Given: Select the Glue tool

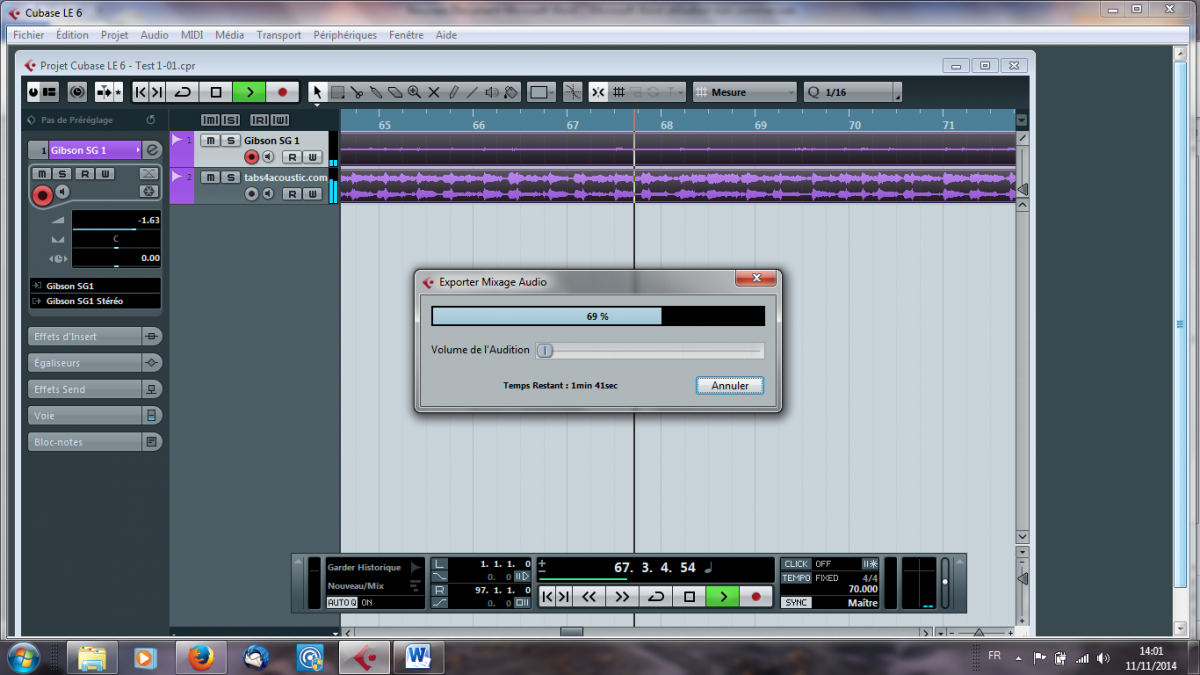Looking at the screenshot, I should click(376, 92).
